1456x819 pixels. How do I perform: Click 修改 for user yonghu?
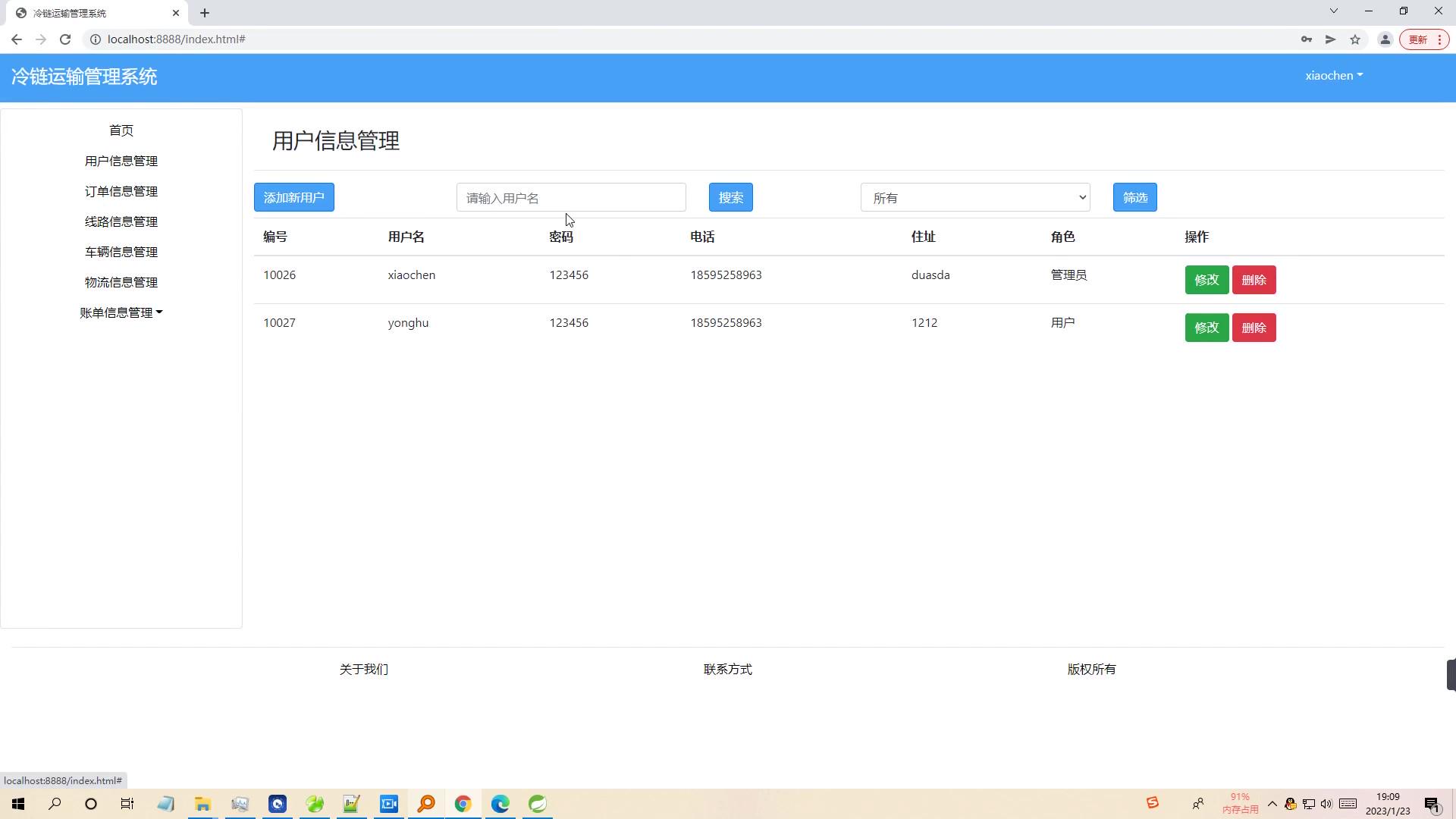coord(1207,327)
